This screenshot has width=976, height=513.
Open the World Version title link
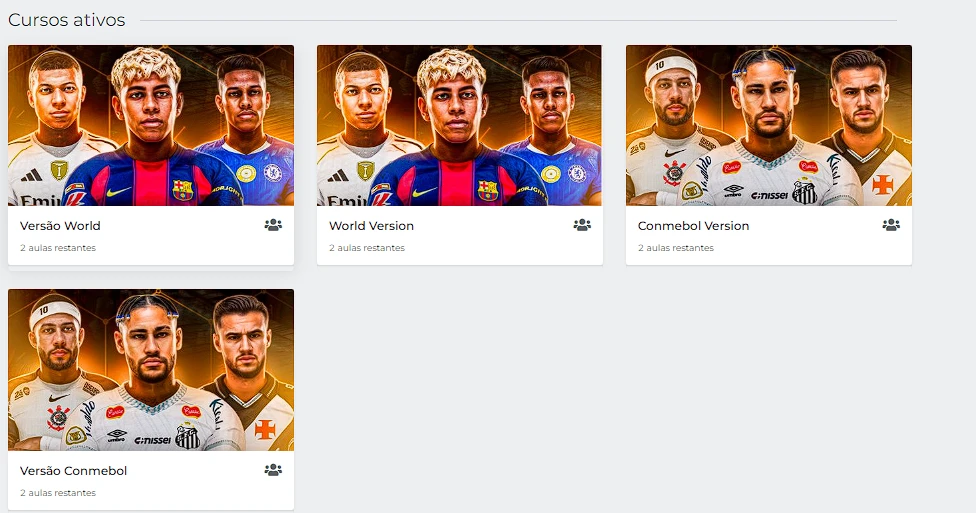pyautogui.click(x=371, y=226)
